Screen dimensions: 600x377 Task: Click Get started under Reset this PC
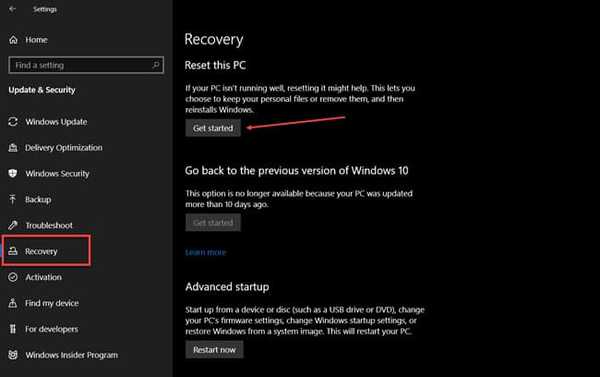(213, 128)
